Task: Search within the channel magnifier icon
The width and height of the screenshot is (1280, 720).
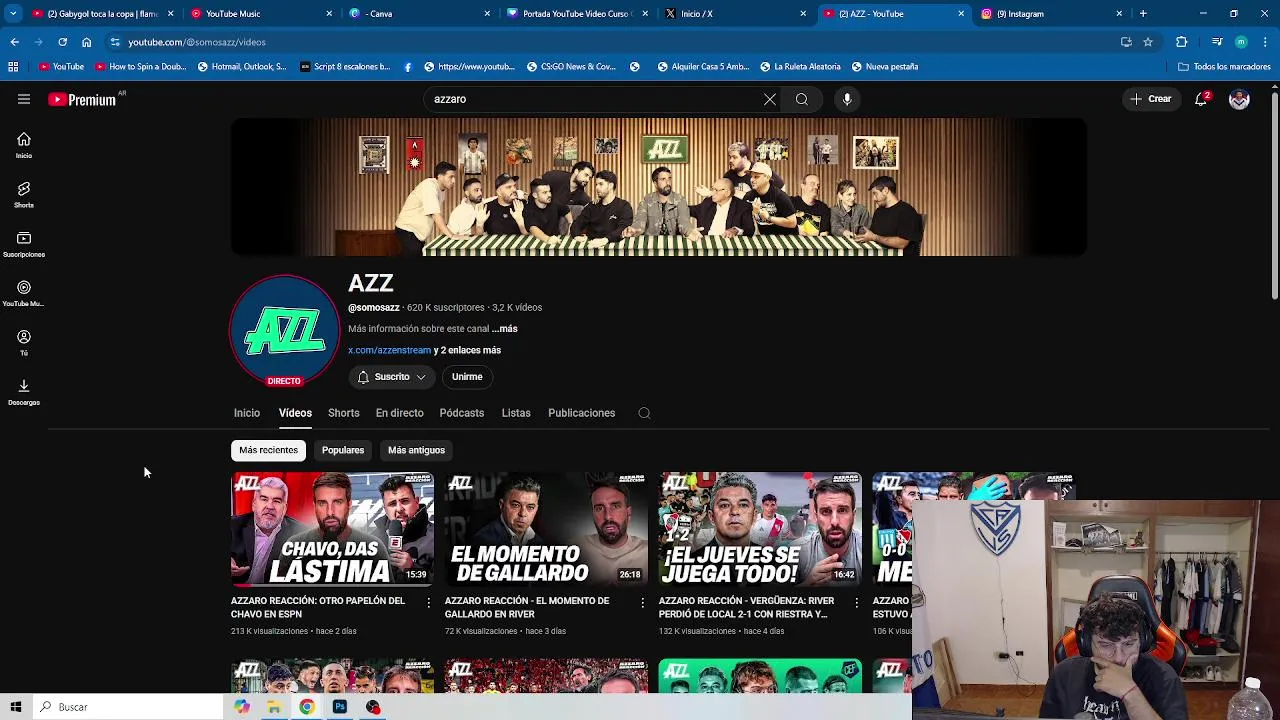Action: tap(644, 413)
